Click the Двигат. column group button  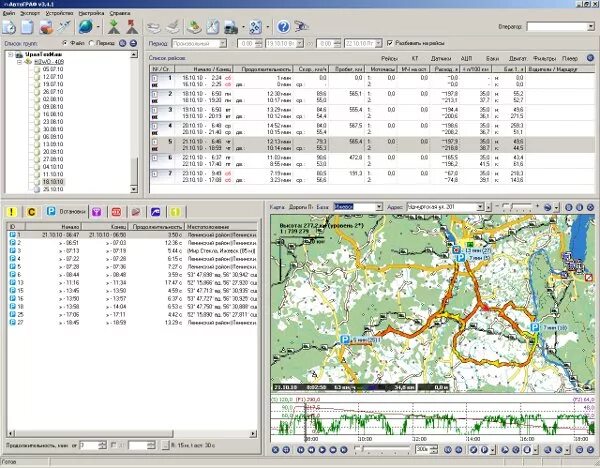click(x=517, y=59)
